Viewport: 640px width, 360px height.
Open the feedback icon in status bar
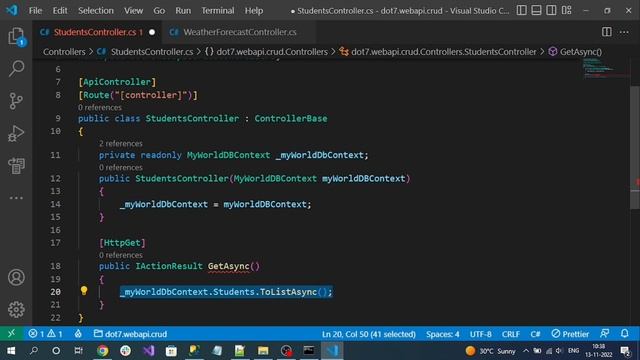[x=604, y=333]
